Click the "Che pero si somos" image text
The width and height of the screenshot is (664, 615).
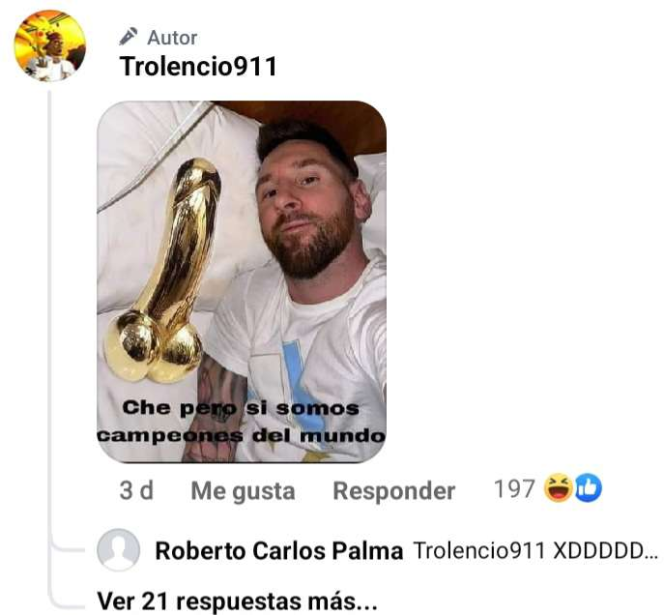(x=241, y=409)
